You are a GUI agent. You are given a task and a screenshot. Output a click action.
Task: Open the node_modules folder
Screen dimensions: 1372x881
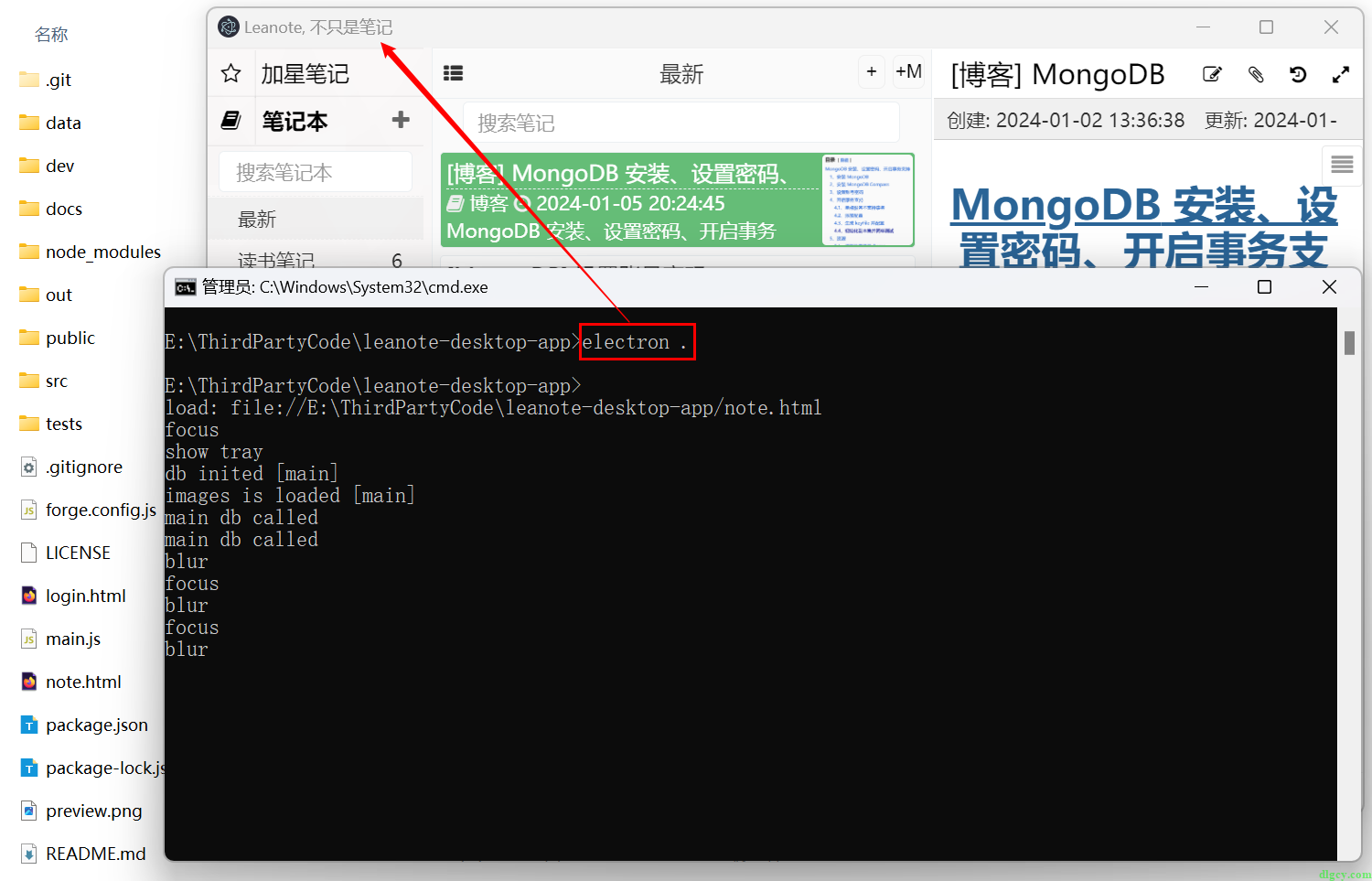90,252
